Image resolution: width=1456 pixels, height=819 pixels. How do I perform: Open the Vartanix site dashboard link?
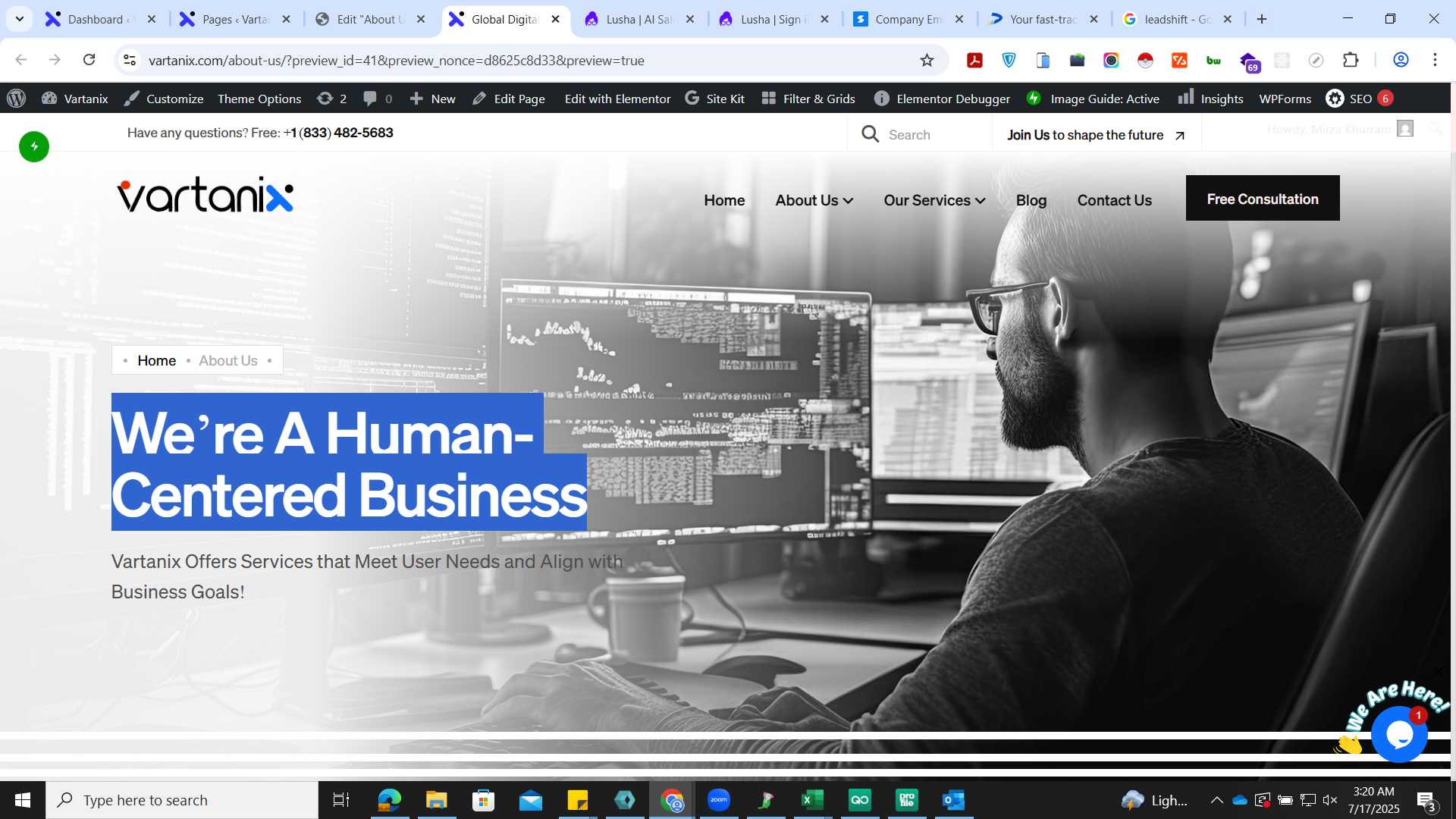tap(75, 99)
